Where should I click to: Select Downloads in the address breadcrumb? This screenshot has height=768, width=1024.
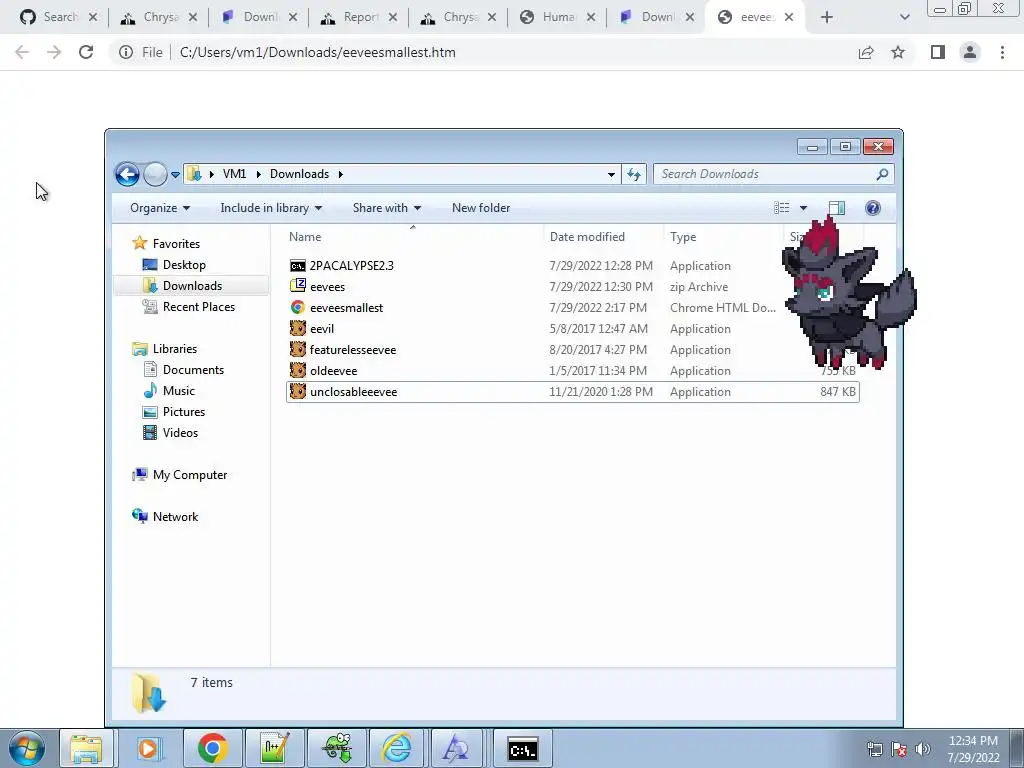pyautogui.click(x=299, y=174)
